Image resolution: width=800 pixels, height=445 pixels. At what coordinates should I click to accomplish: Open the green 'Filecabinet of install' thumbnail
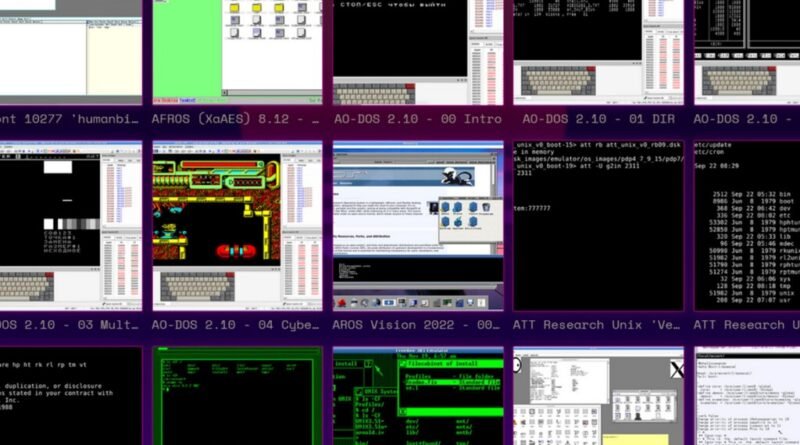pos(418,396)
